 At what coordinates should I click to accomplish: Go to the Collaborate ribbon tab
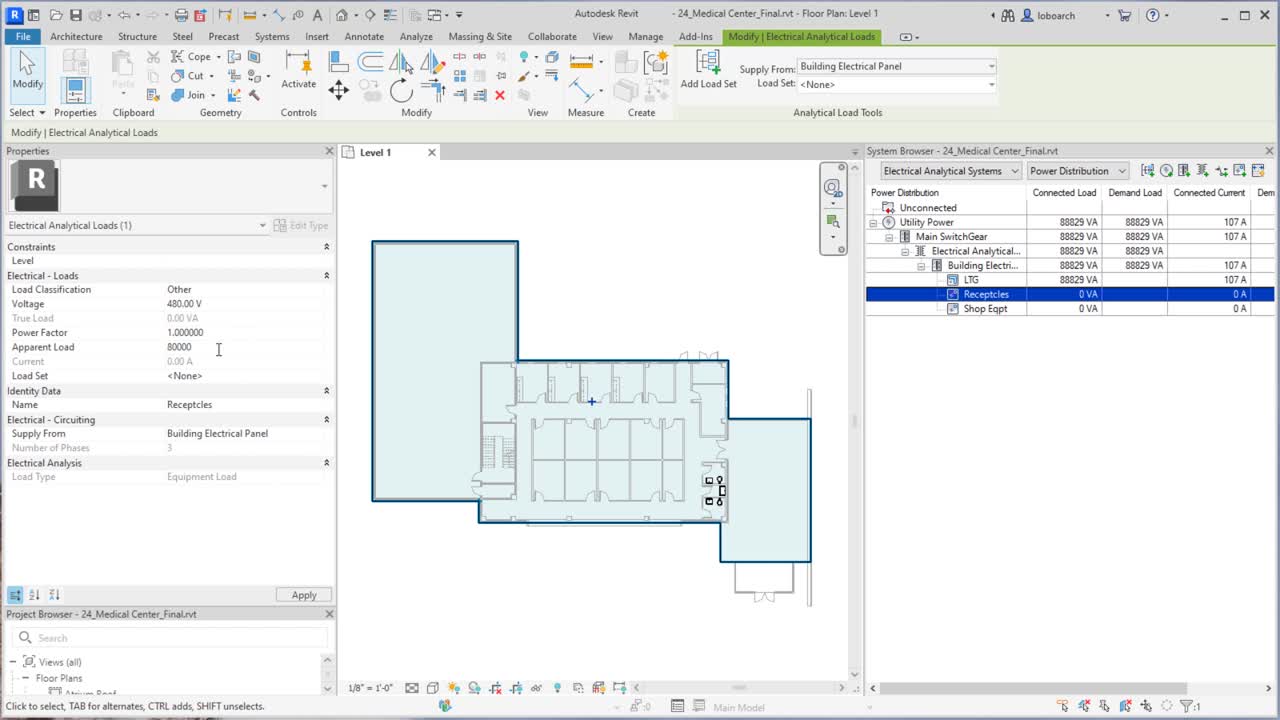(552, 36)
